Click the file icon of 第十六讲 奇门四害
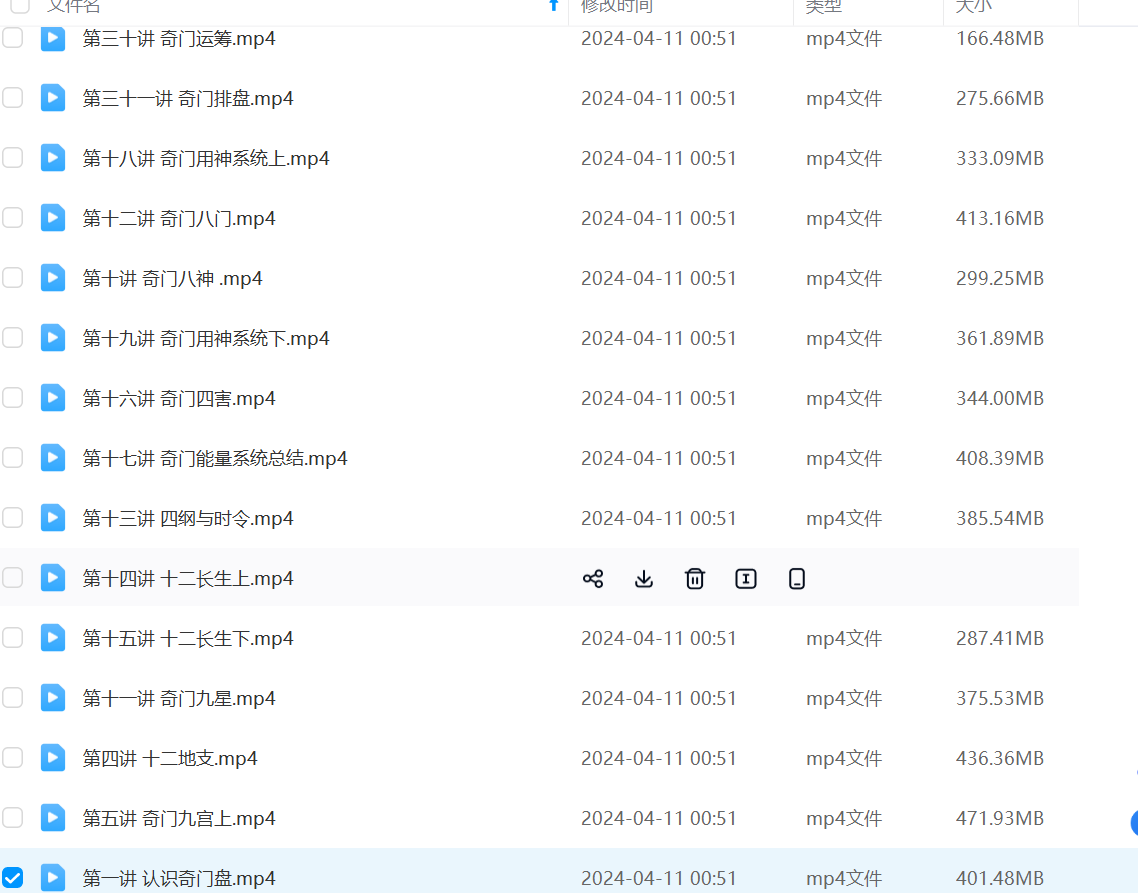Screen dimensions: 1138x893 (53, 398)
